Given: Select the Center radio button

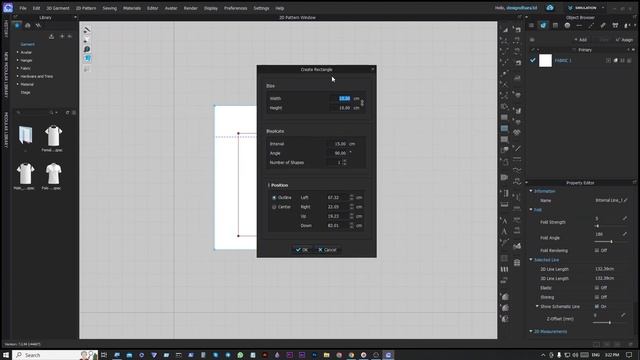Looking at the screenshot, I should click(x=274, y=207).
